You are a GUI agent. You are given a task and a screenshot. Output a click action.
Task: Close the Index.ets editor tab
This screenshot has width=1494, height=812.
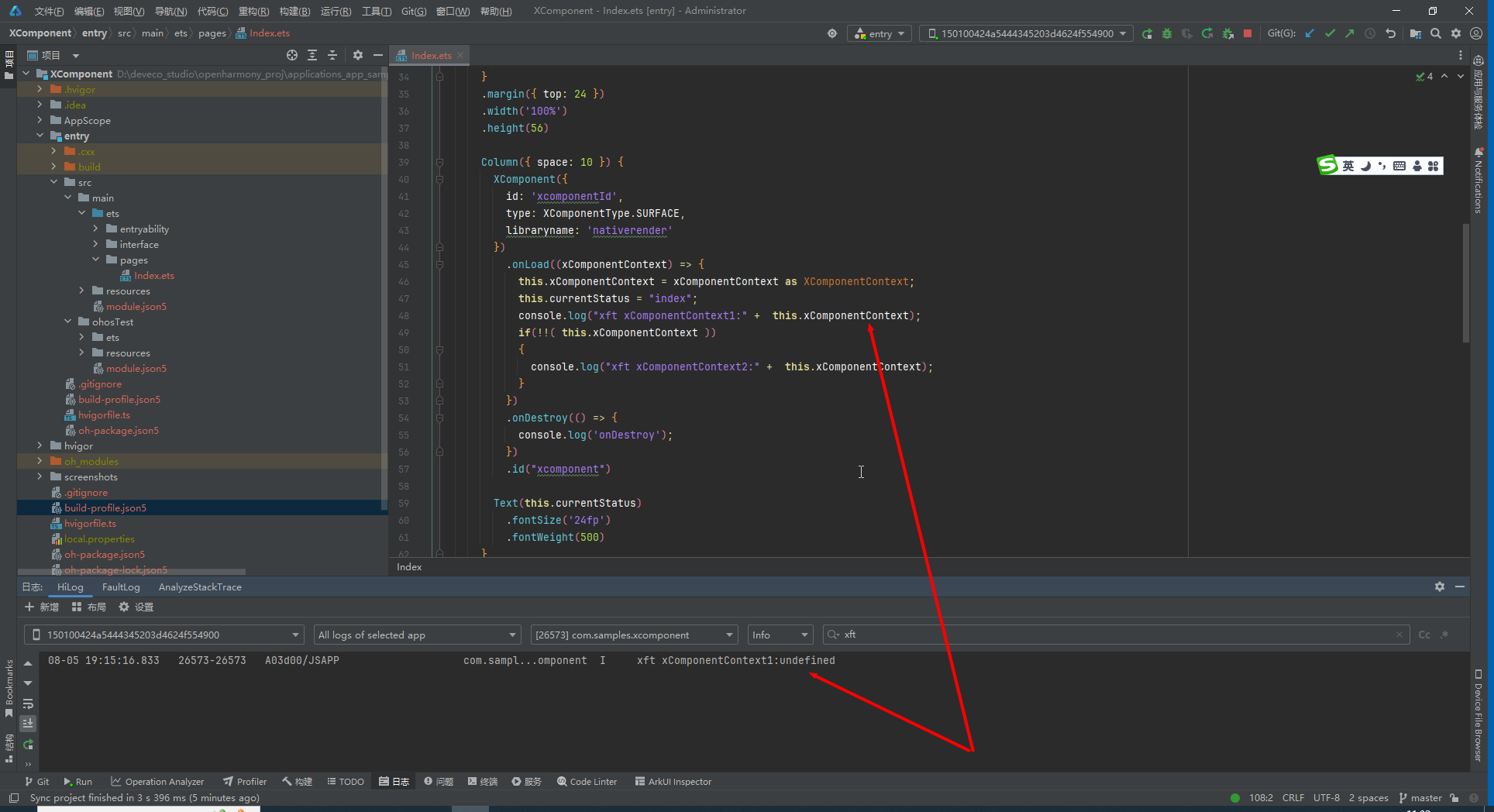[460, 55]
